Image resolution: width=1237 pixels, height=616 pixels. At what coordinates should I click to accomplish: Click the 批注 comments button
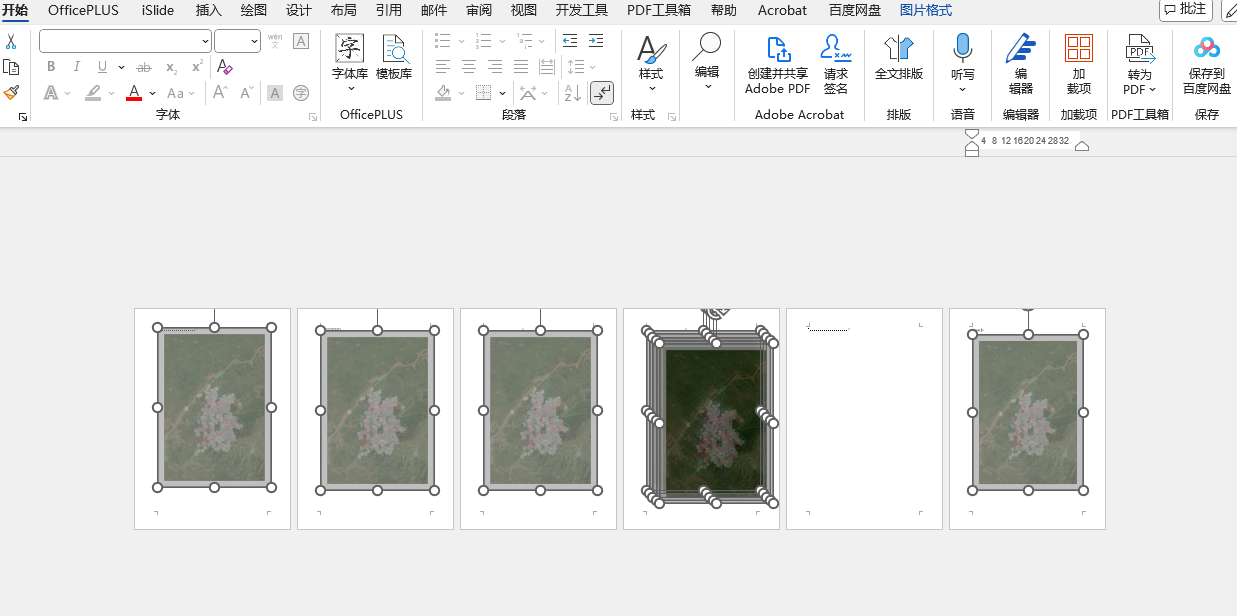(1186, 9)
